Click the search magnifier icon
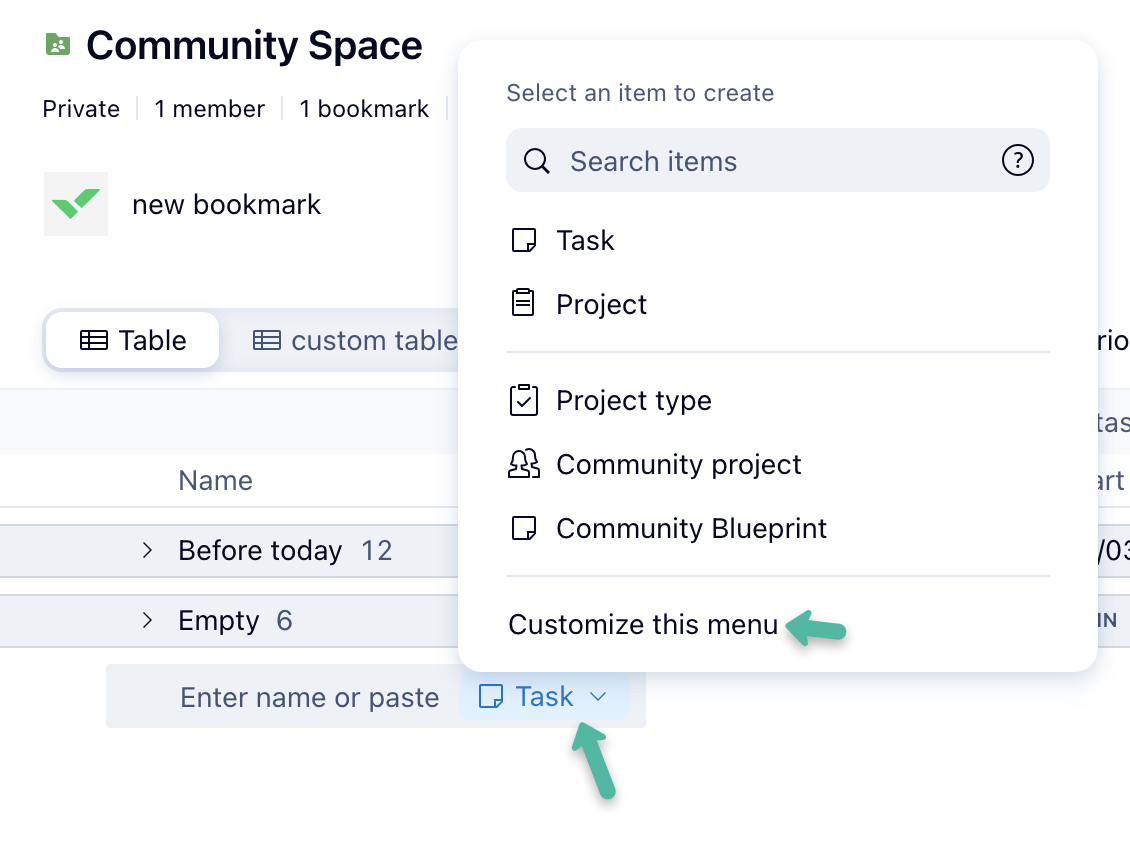 (537, 161)
